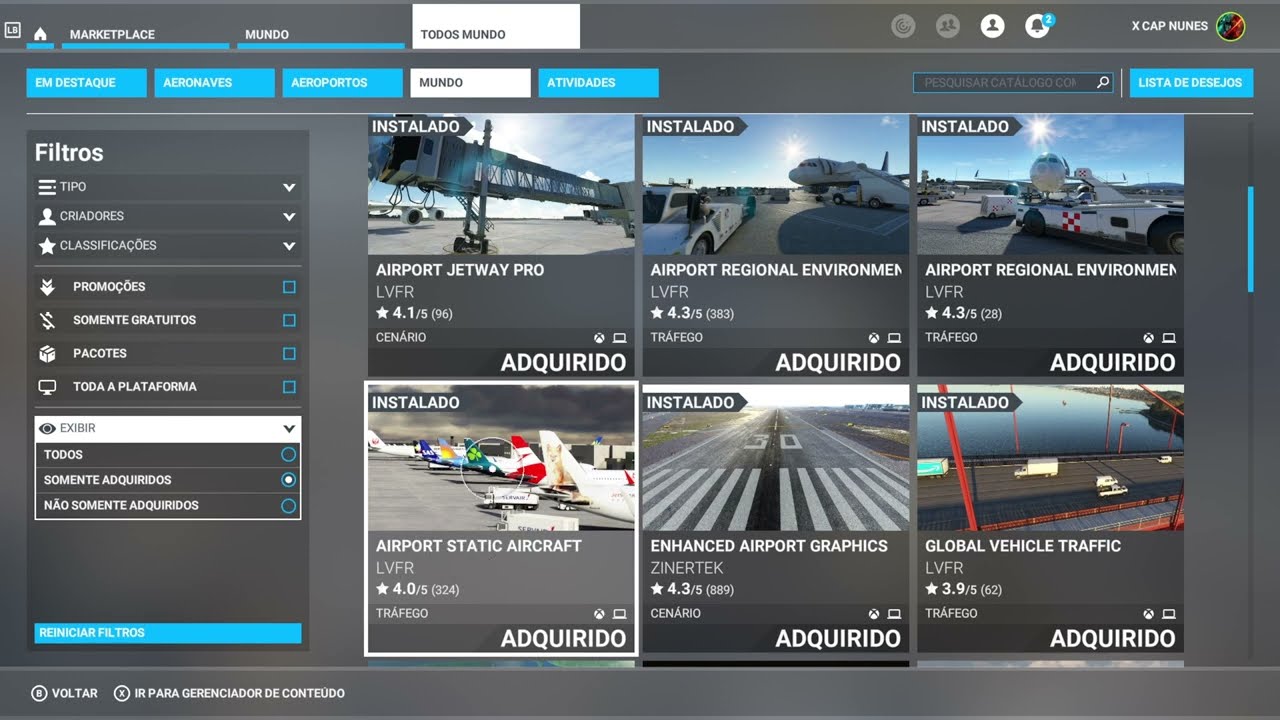1280x720 pixels.
Task: Click the Promoções tag icon
Action: coord(47,287)
